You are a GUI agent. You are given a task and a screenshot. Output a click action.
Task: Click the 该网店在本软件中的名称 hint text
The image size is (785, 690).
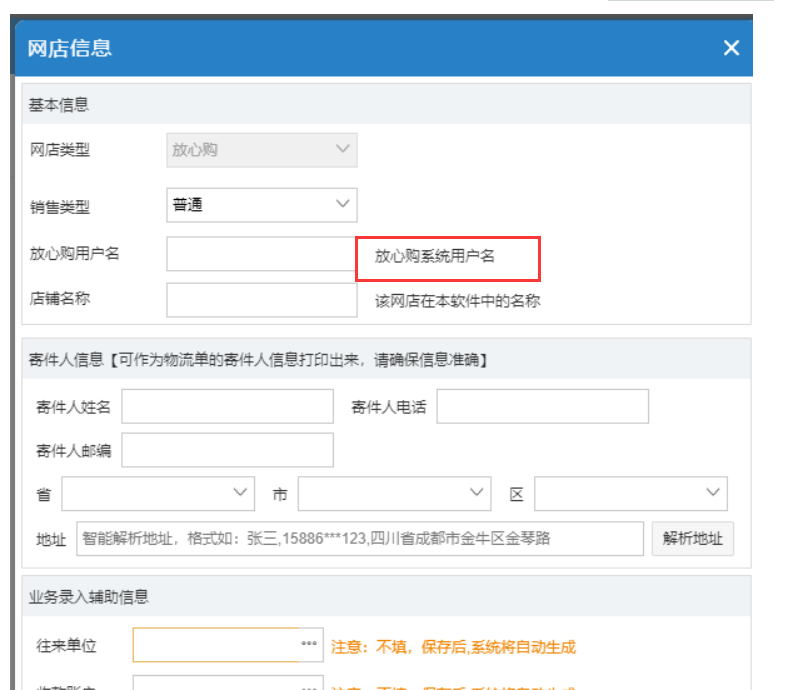[458, 301]
